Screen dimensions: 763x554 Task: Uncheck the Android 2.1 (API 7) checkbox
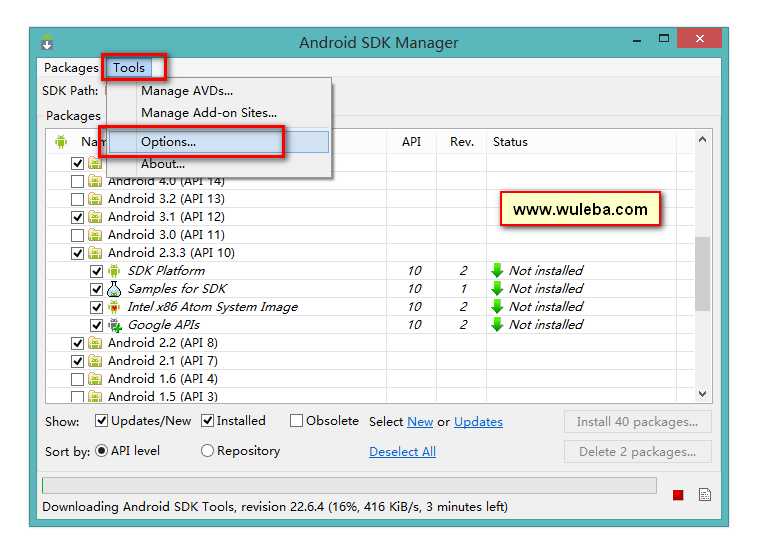pos(77,361)
